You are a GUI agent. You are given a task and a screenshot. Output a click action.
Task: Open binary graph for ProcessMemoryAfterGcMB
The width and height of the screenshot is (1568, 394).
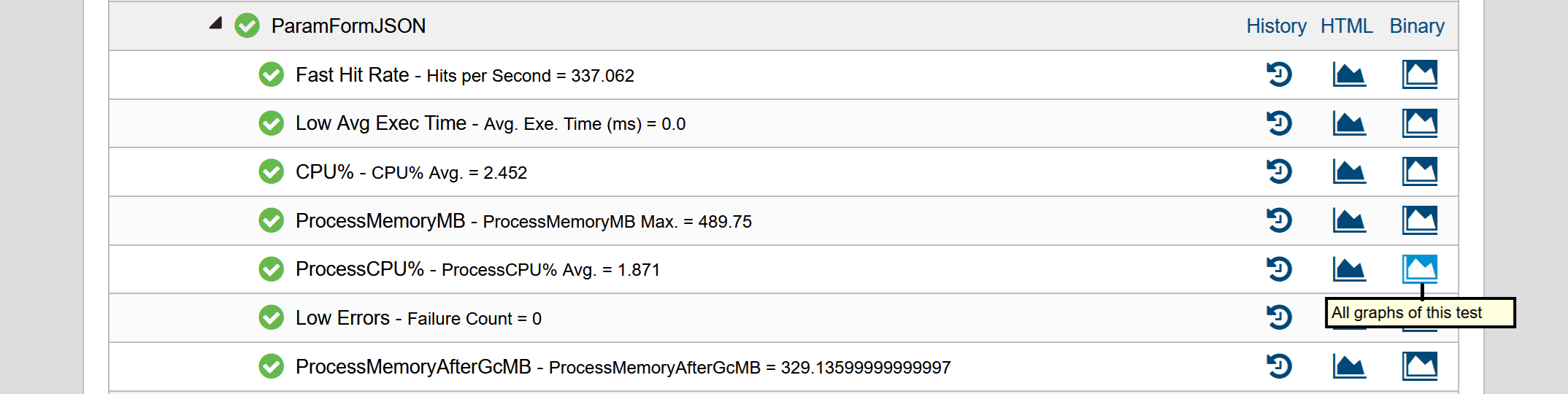[1420, 366]
